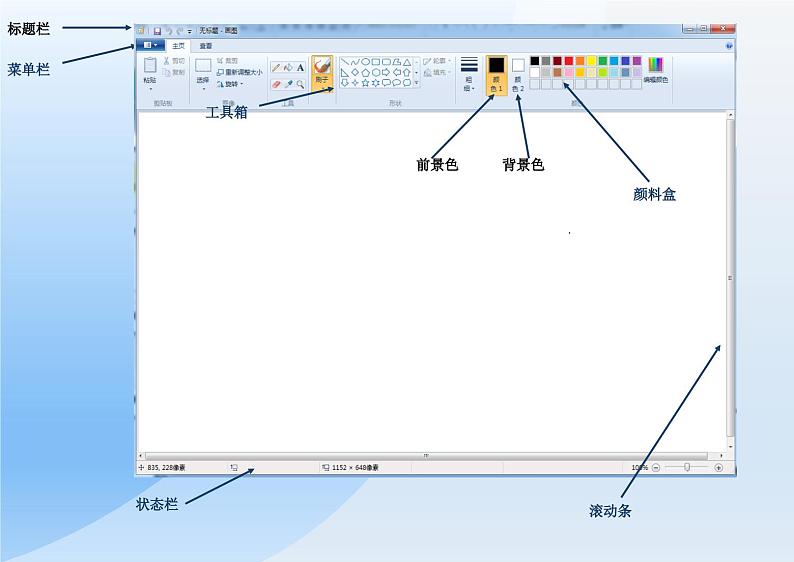Viewport: 794px width, 562px height.
Task: Click the vertical scrollbar down arrow
Action: coord(730,447)
